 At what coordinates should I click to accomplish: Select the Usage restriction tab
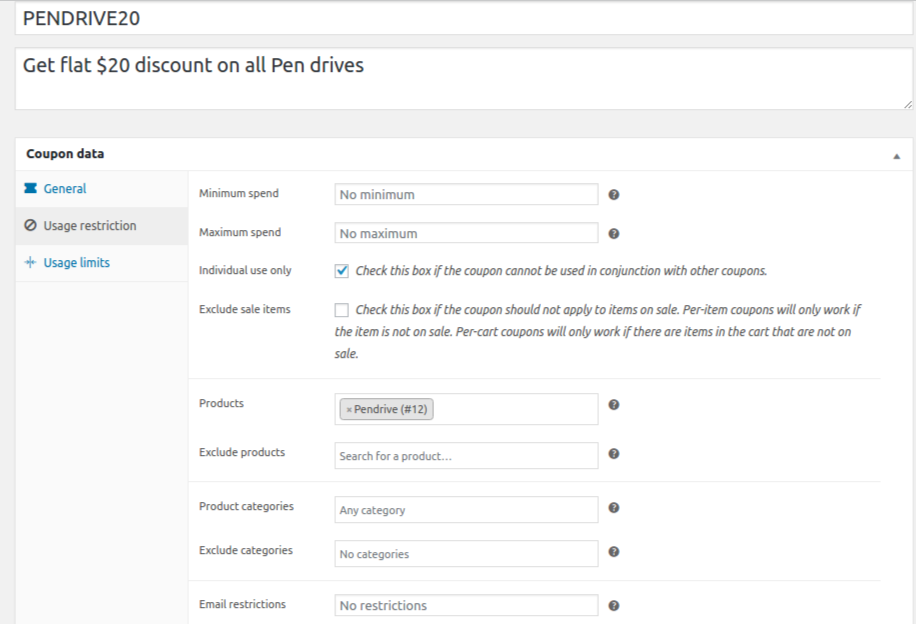[89, 226]
